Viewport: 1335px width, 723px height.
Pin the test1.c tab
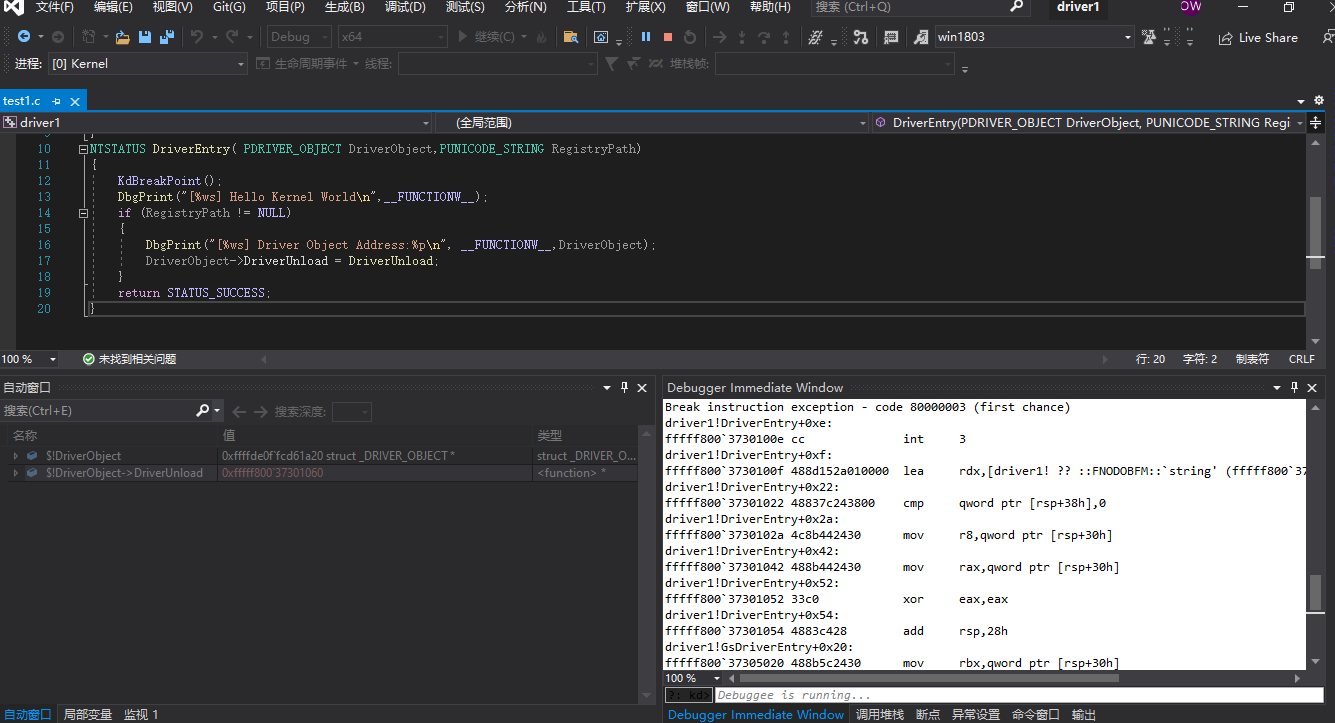pos(57,101)
